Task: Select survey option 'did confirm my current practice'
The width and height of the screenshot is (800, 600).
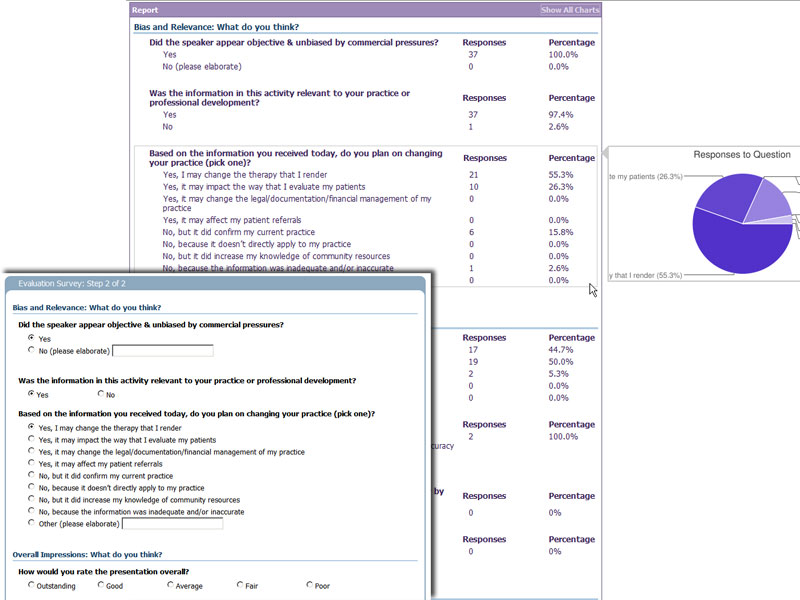Action: click(32, 474)
